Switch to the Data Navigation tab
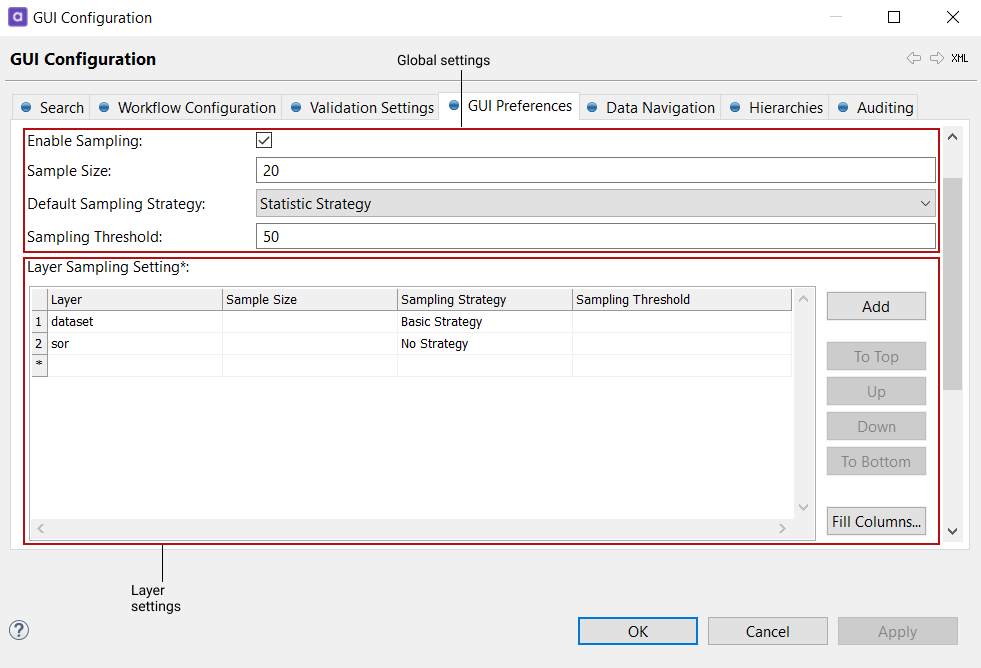 click(660, 107)
